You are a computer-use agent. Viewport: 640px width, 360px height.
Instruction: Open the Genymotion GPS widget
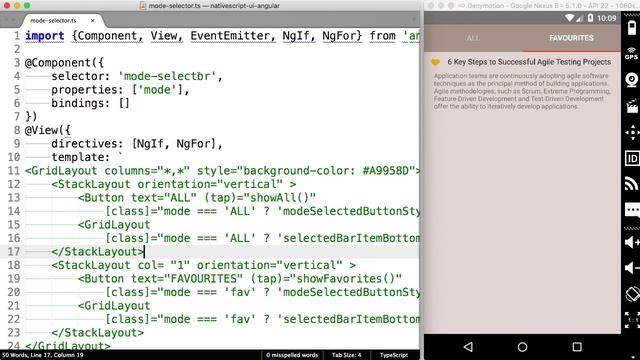pos(631,53)
